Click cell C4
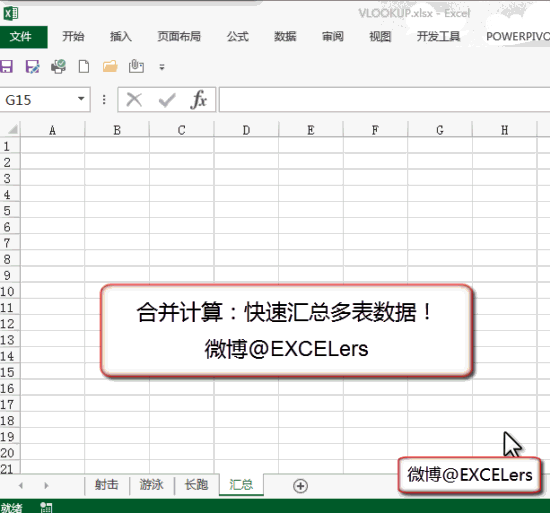Viewport: 550px width, 513px height. [x=182, y=194]
